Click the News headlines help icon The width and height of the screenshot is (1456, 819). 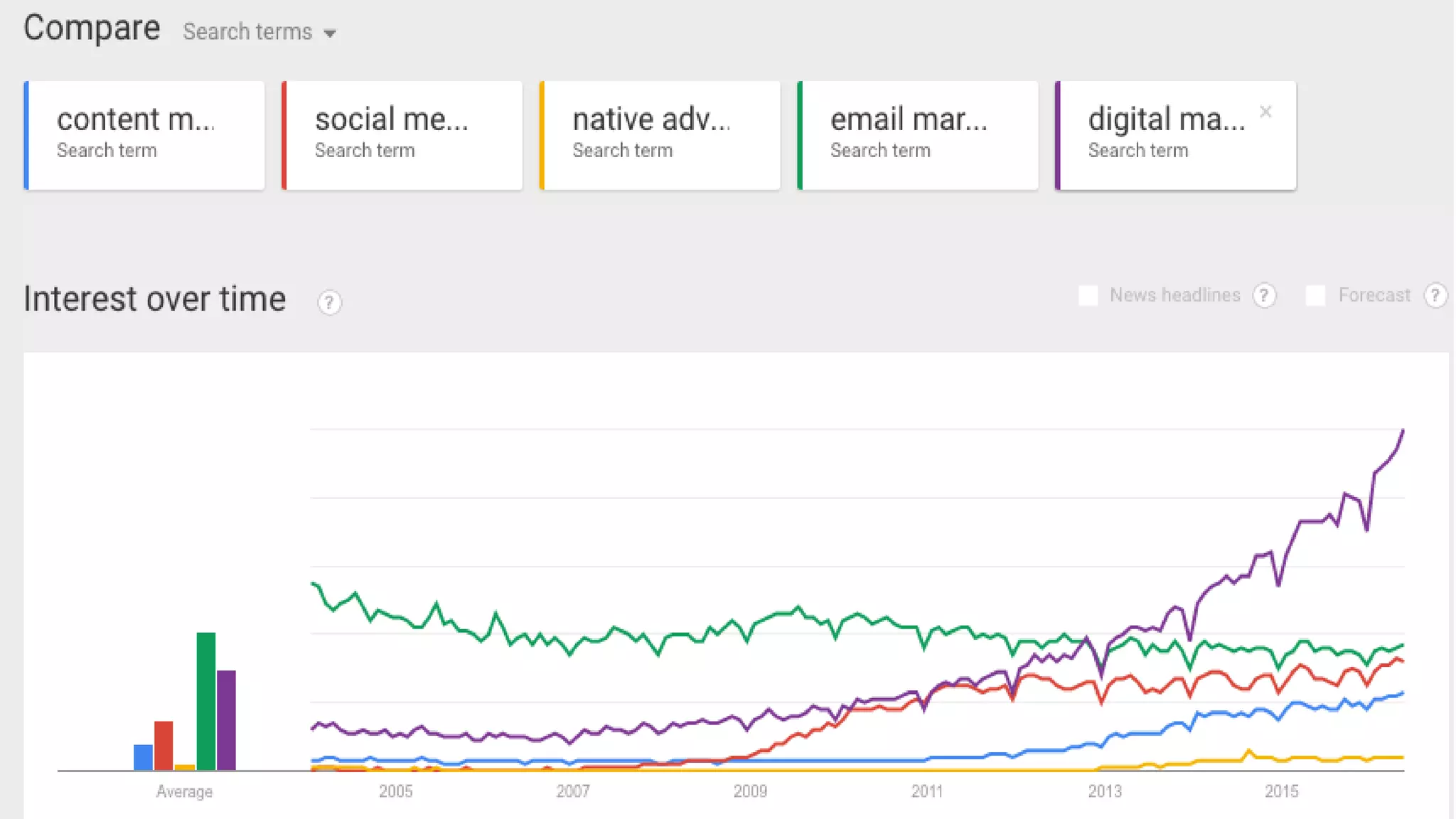click(x=1264, y=295)
